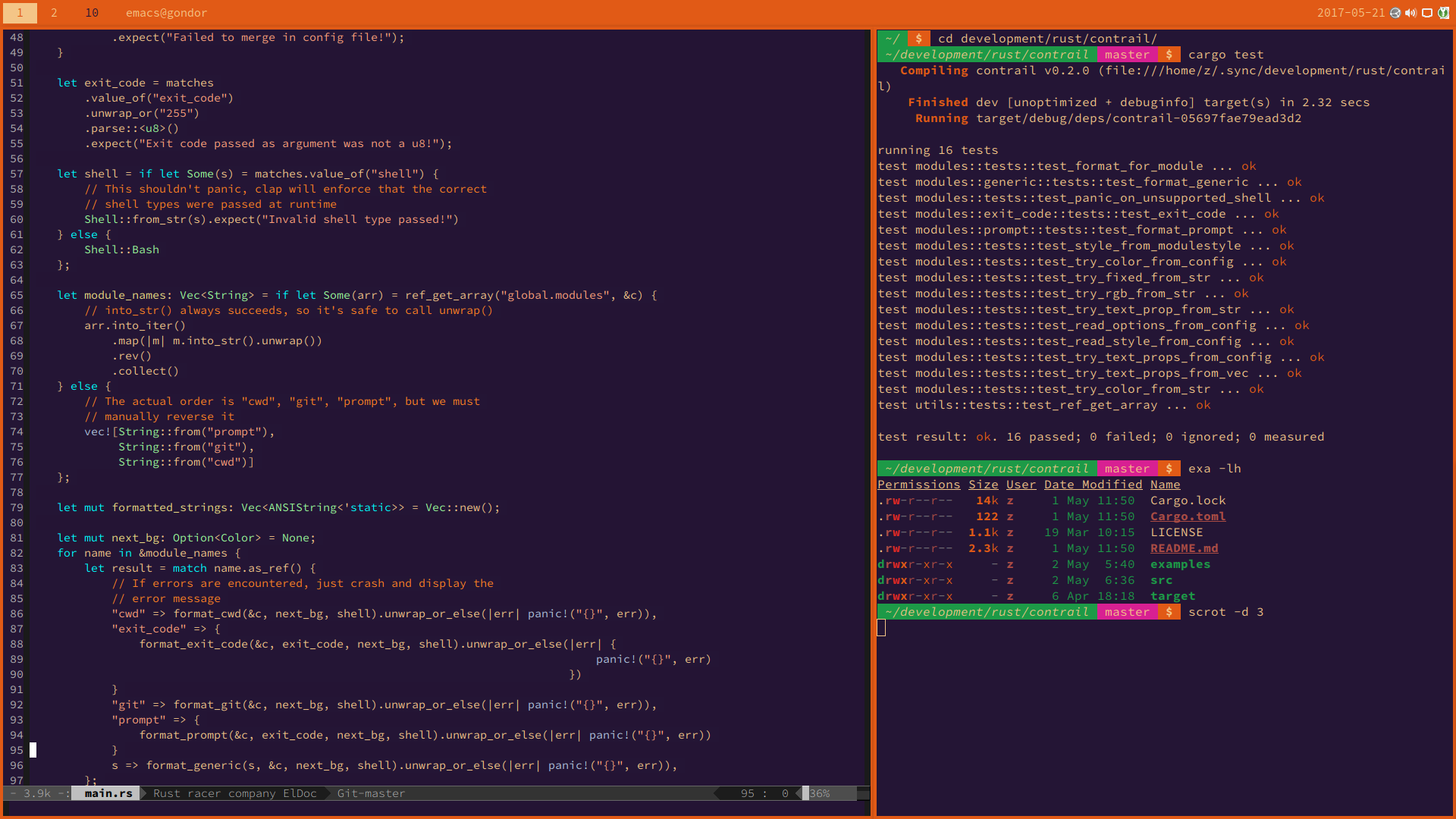
Task: Click the 36% zoom level indicator
Action: [x=820, y=793]
